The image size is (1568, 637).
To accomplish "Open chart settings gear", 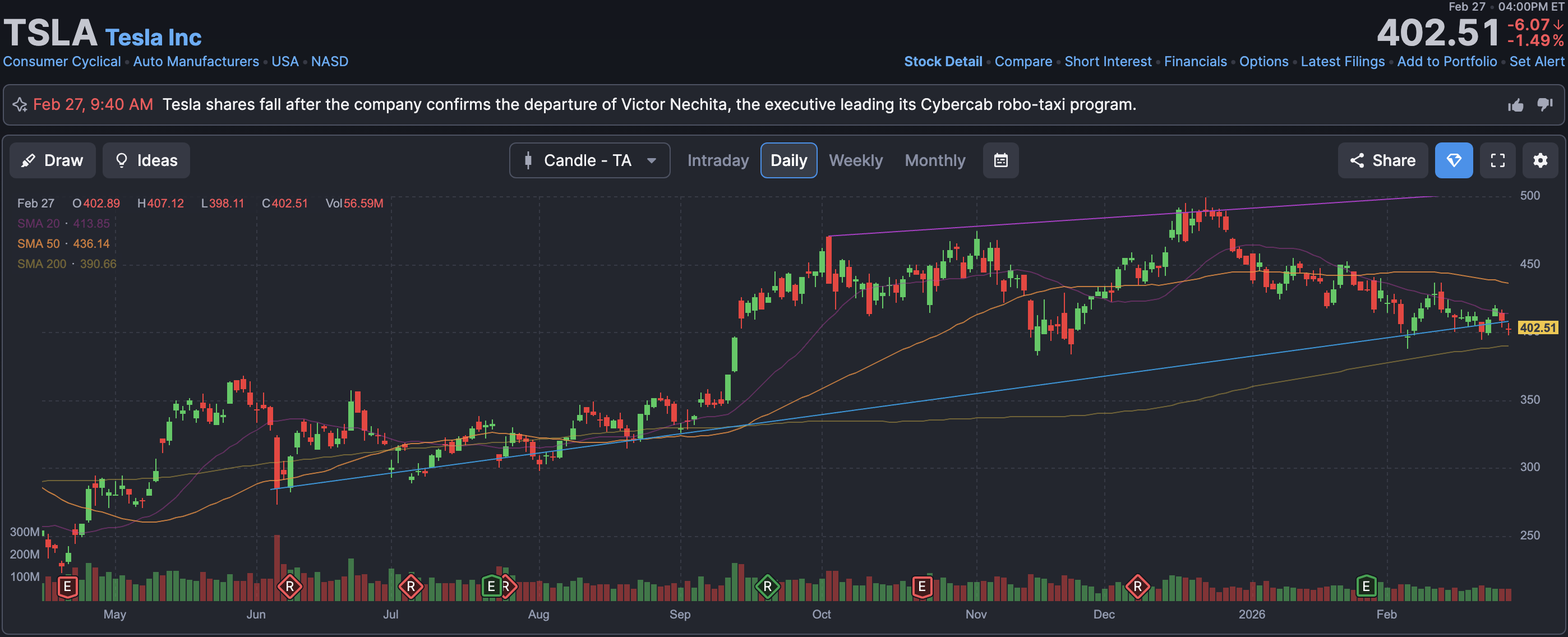I will [1540, 160].
